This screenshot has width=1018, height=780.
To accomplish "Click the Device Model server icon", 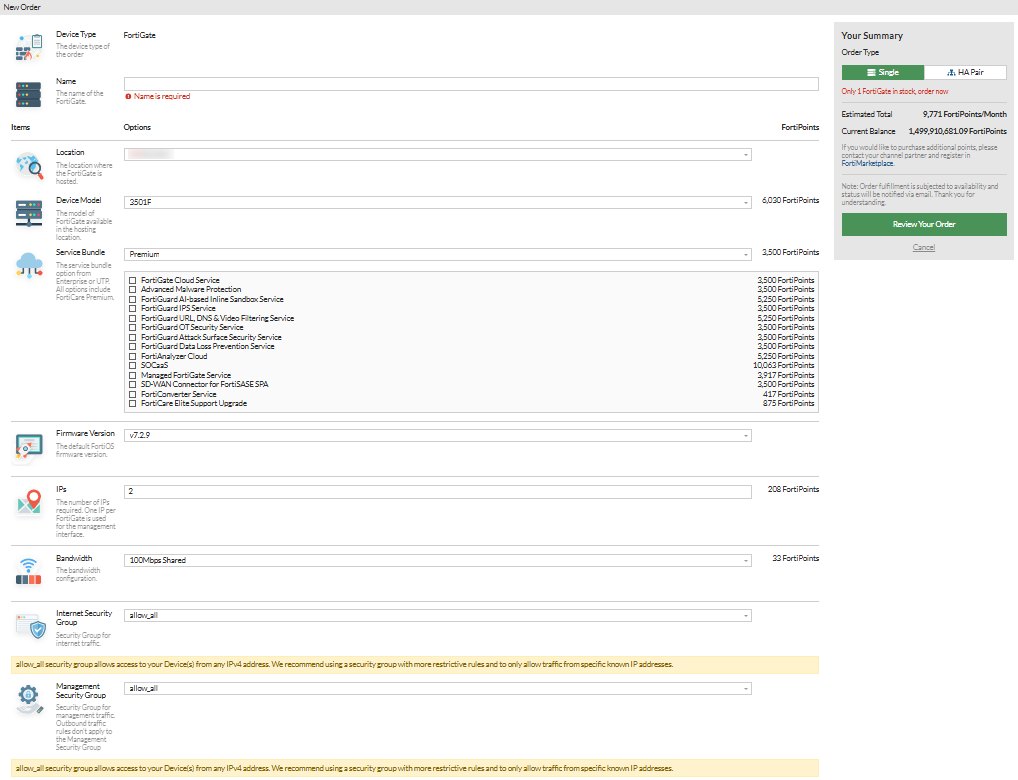I will point(29,214).
